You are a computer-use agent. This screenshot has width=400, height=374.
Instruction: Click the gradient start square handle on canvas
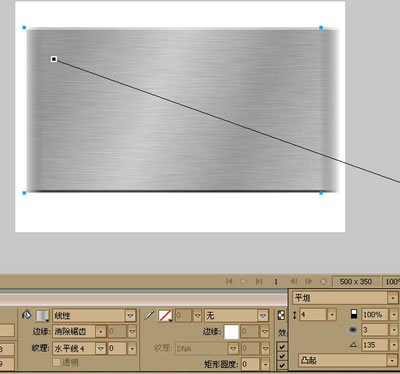(x=54, y=59)
